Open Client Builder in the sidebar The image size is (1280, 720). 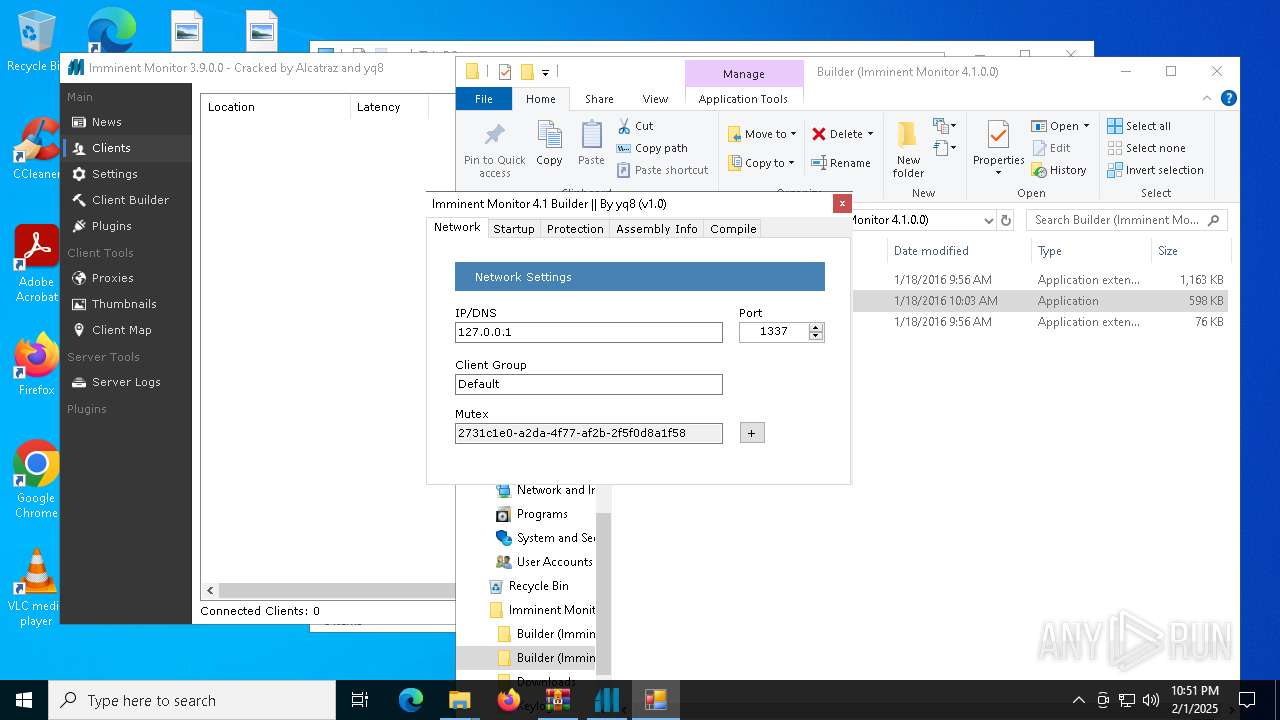coord(130,200)
